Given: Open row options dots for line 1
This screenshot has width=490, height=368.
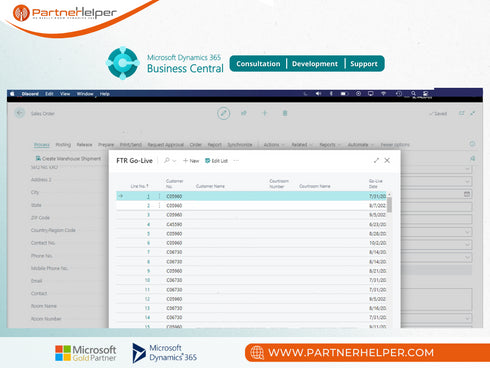Looking at the screenshot, I should pos(159,196).
